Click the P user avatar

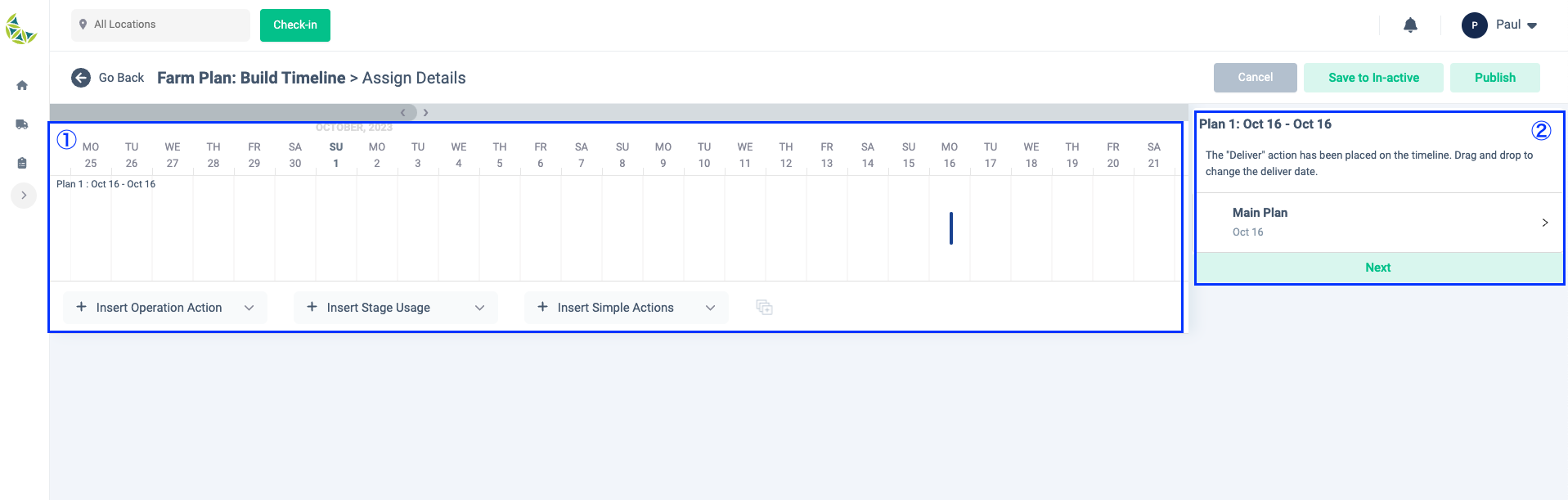[x=1475, y=25]
